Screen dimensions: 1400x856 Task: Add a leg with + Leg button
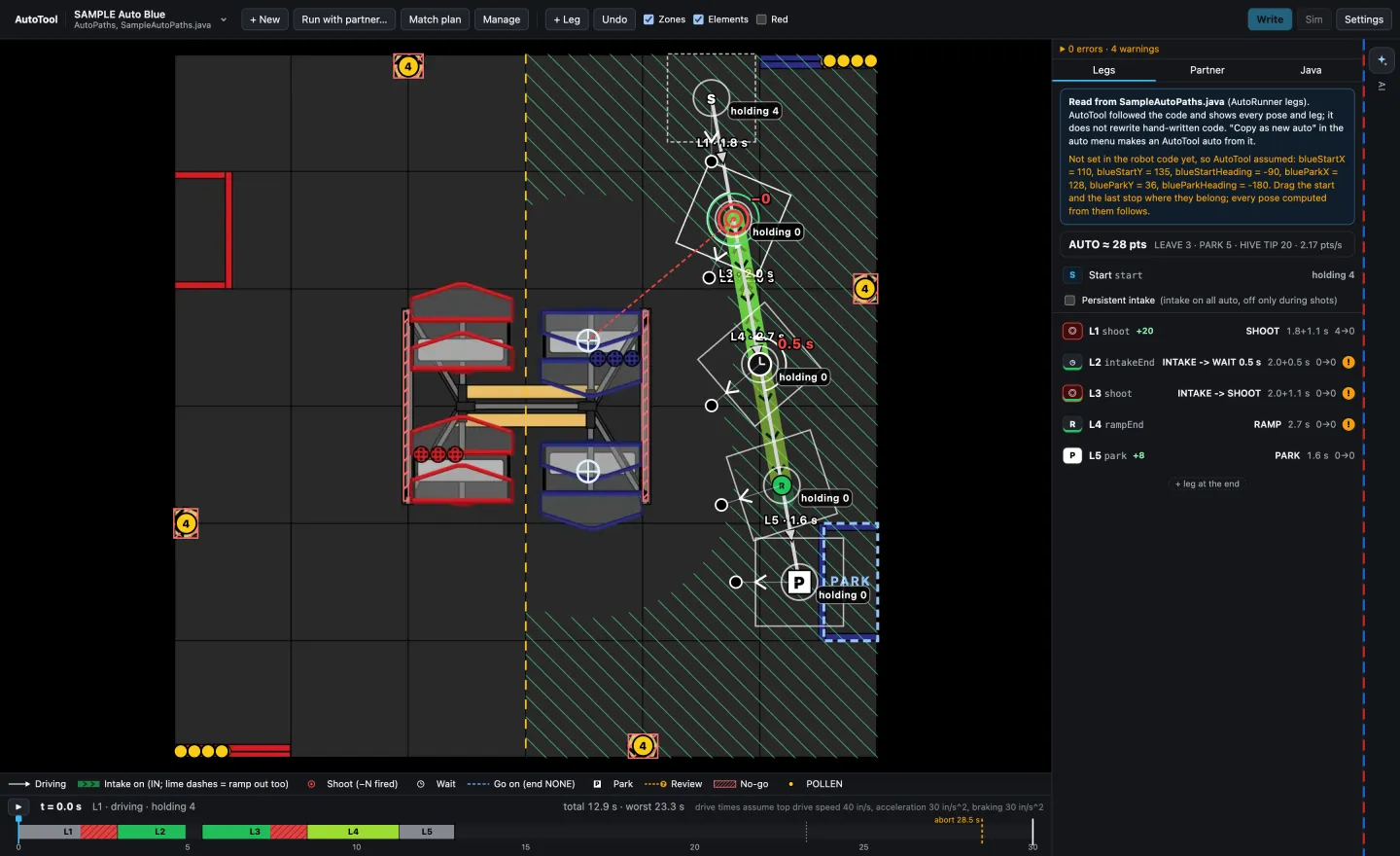click(567, 19)
